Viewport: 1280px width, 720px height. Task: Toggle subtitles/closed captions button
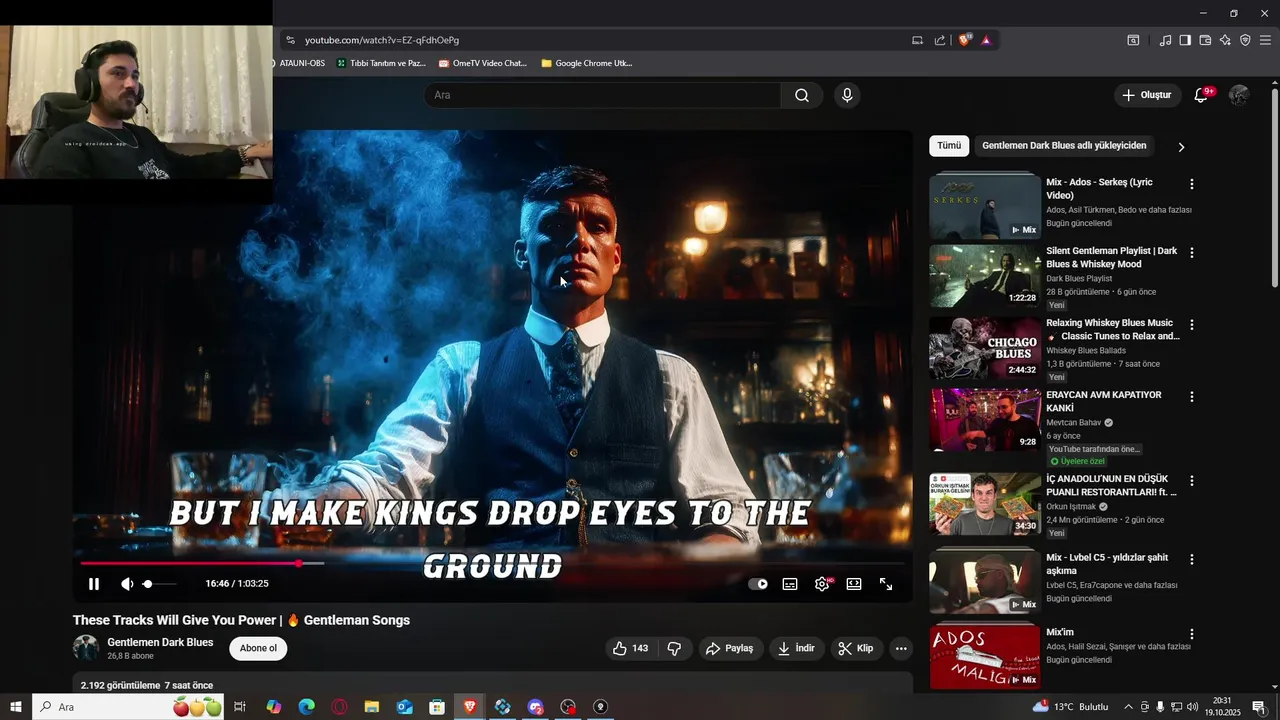click(790, 584)
